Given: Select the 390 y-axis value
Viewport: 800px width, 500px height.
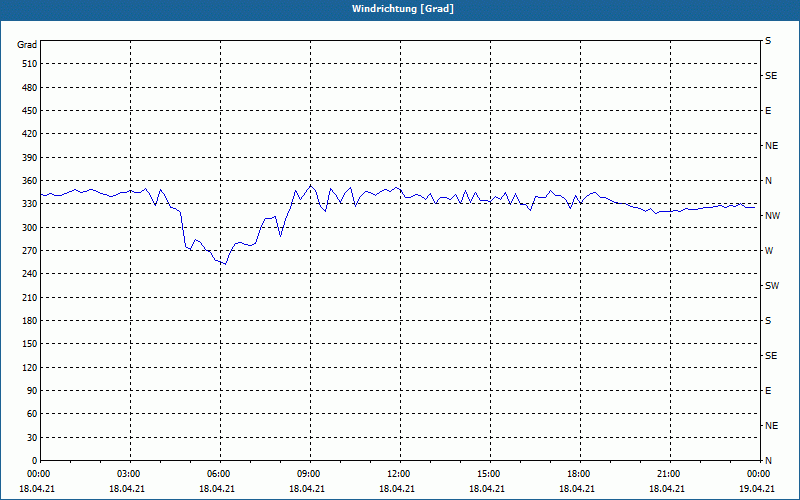Looking at the screenshot, I should (x=29, y=157).
